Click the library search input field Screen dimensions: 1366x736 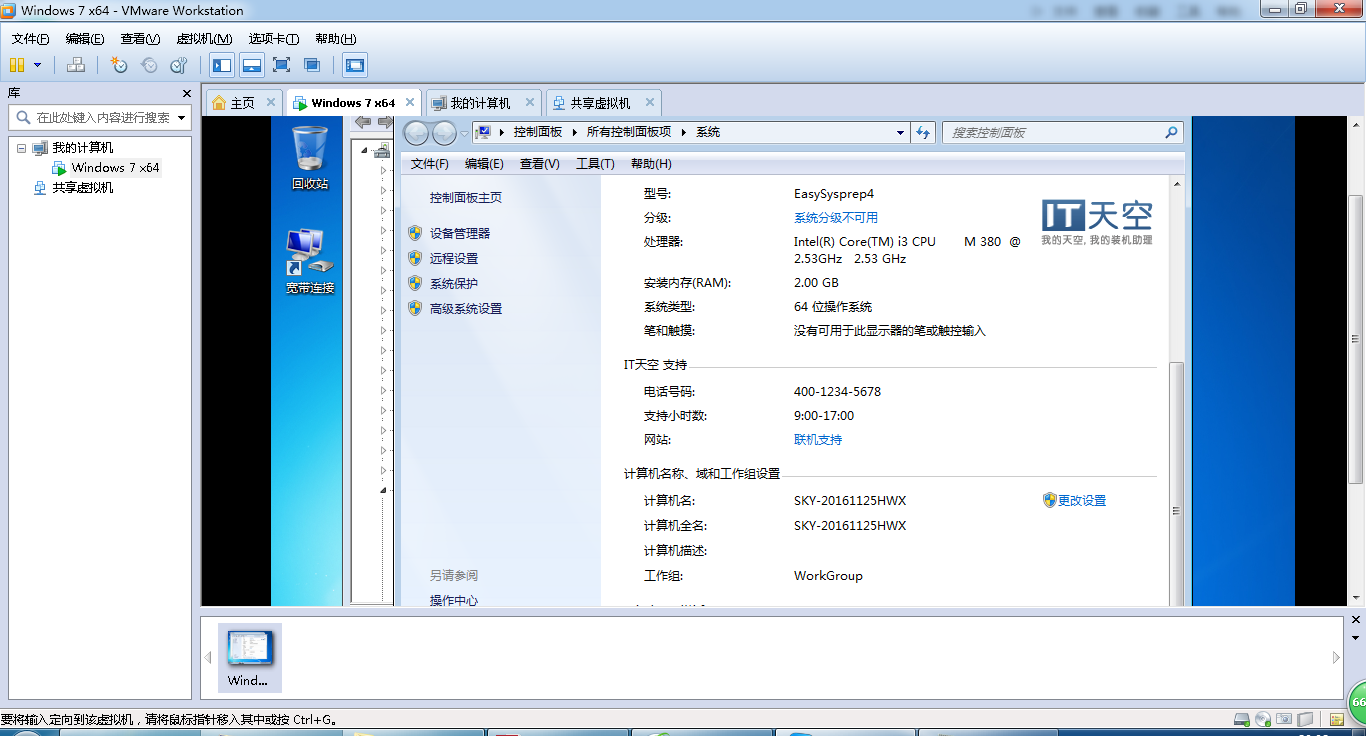tap(100, 117)
